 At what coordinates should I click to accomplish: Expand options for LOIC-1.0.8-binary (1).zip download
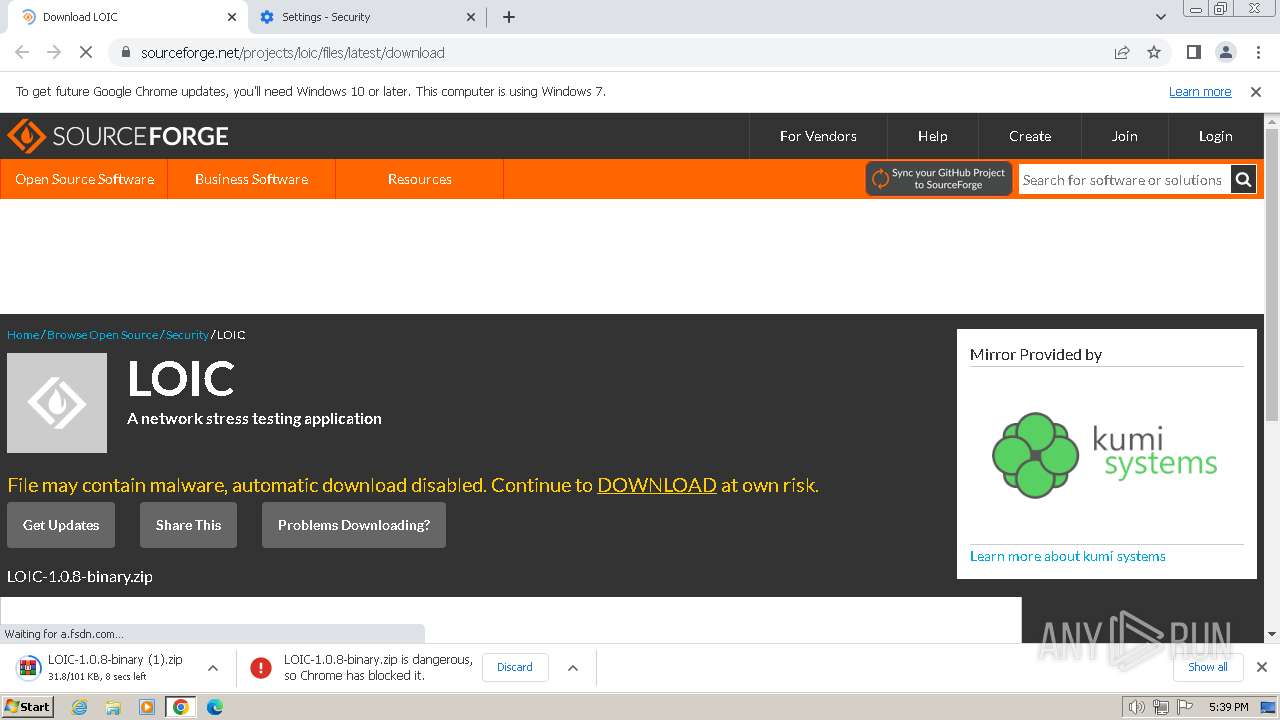pos(212,667)
